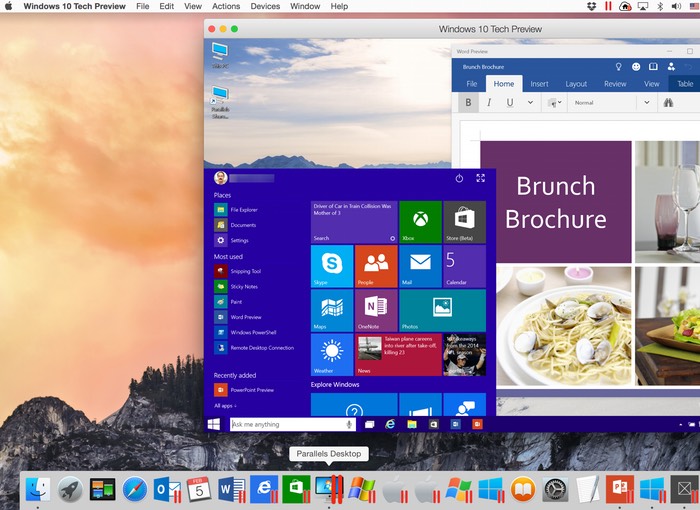Open the Store (Beta) tile

(x=464, y=222)
